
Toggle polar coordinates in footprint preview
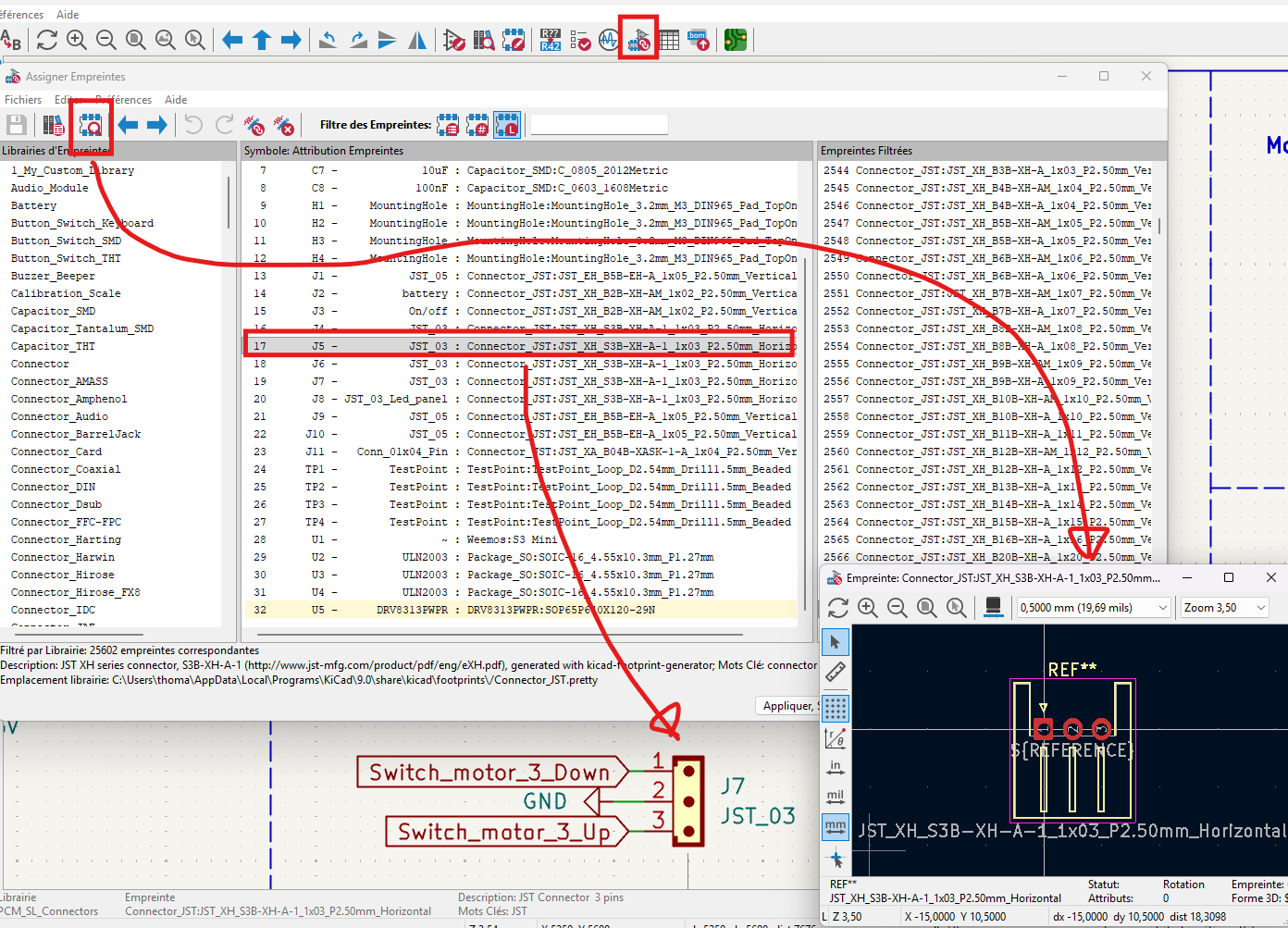(x=836, y=738)
